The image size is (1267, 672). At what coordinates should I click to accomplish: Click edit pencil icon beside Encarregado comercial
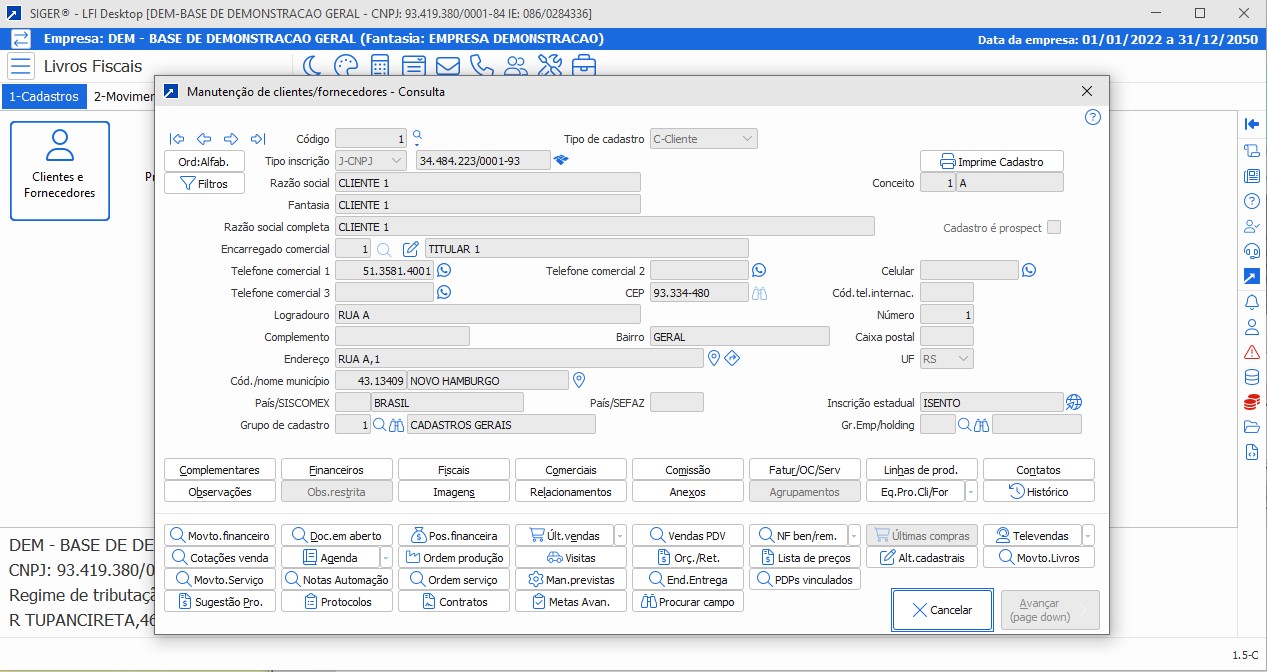point(410,248)
